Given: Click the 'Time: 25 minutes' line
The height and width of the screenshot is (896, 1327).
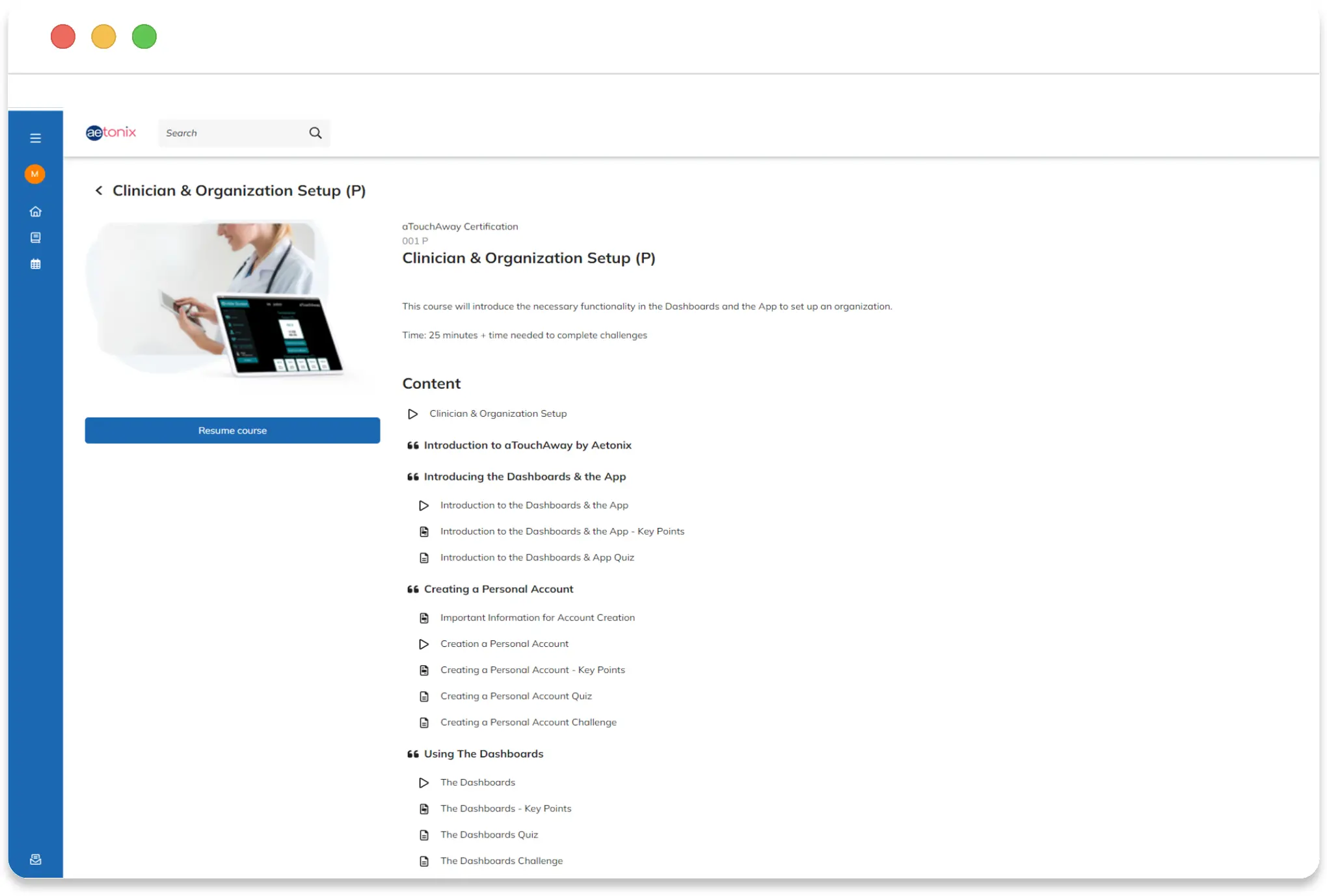Looking at the screenshot, I should point(524,335).
